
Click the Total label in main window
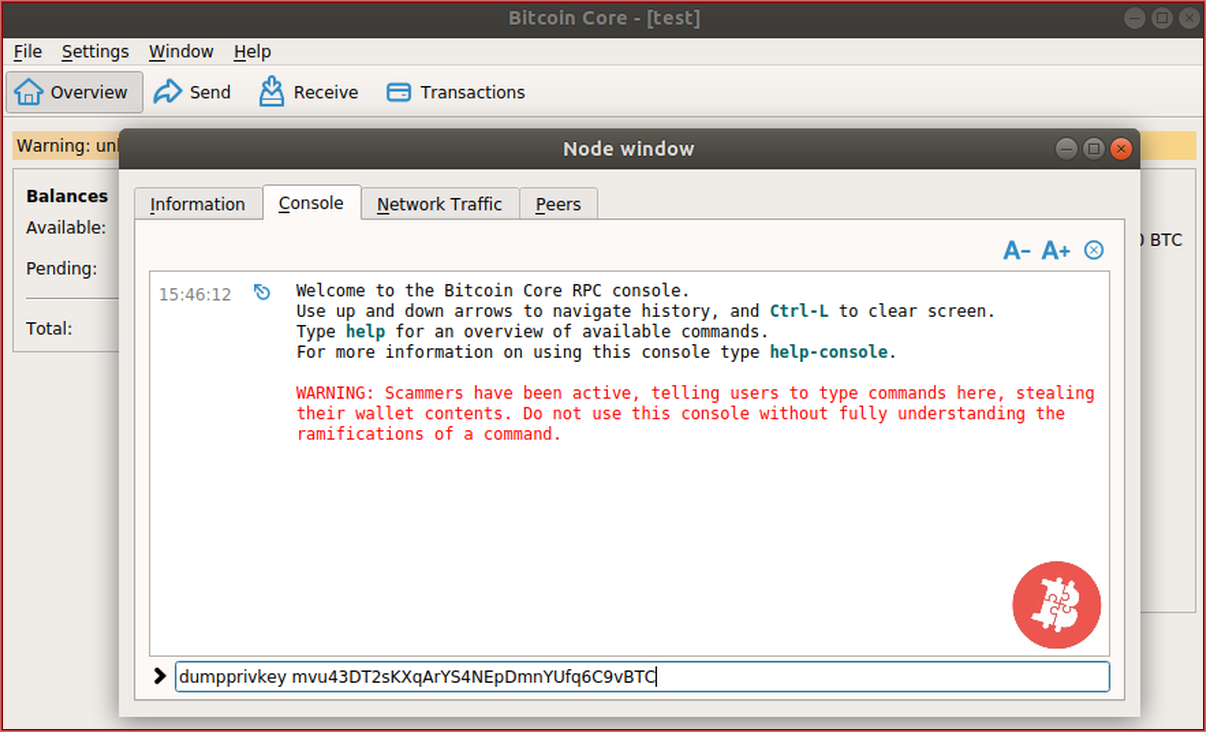49,328
